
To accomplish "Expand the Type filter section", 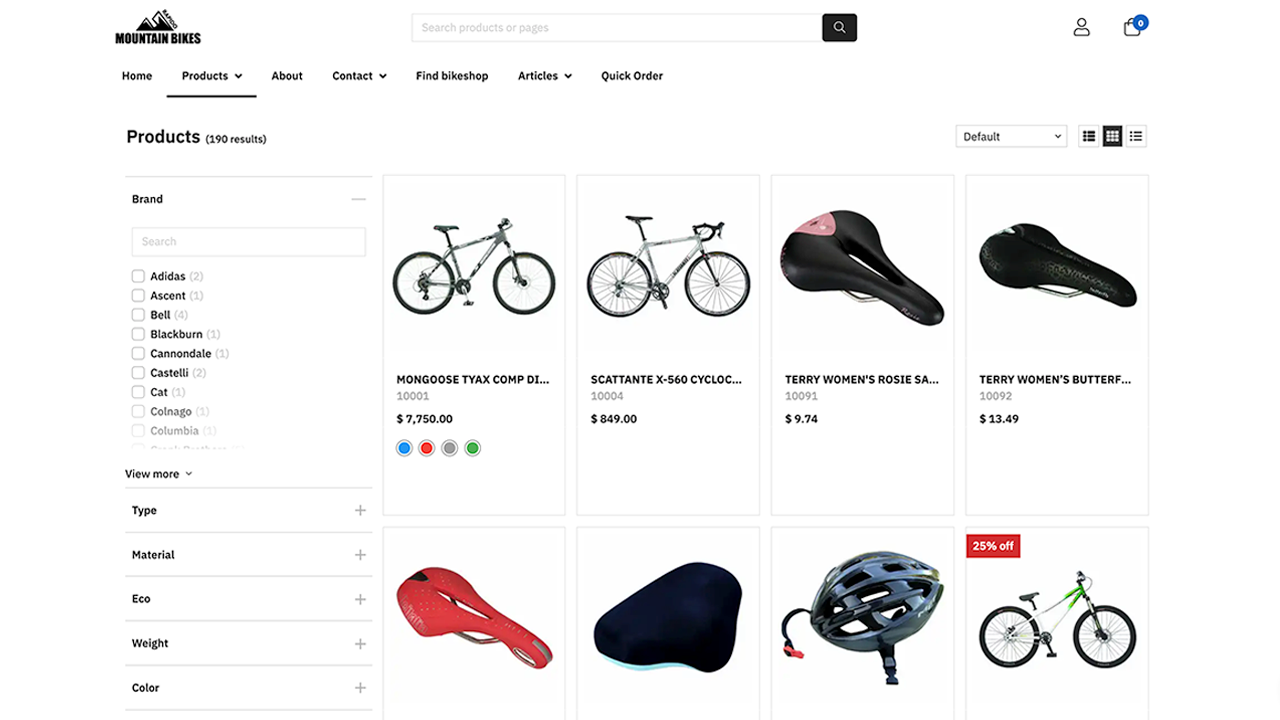I will [x=359, y=510].
